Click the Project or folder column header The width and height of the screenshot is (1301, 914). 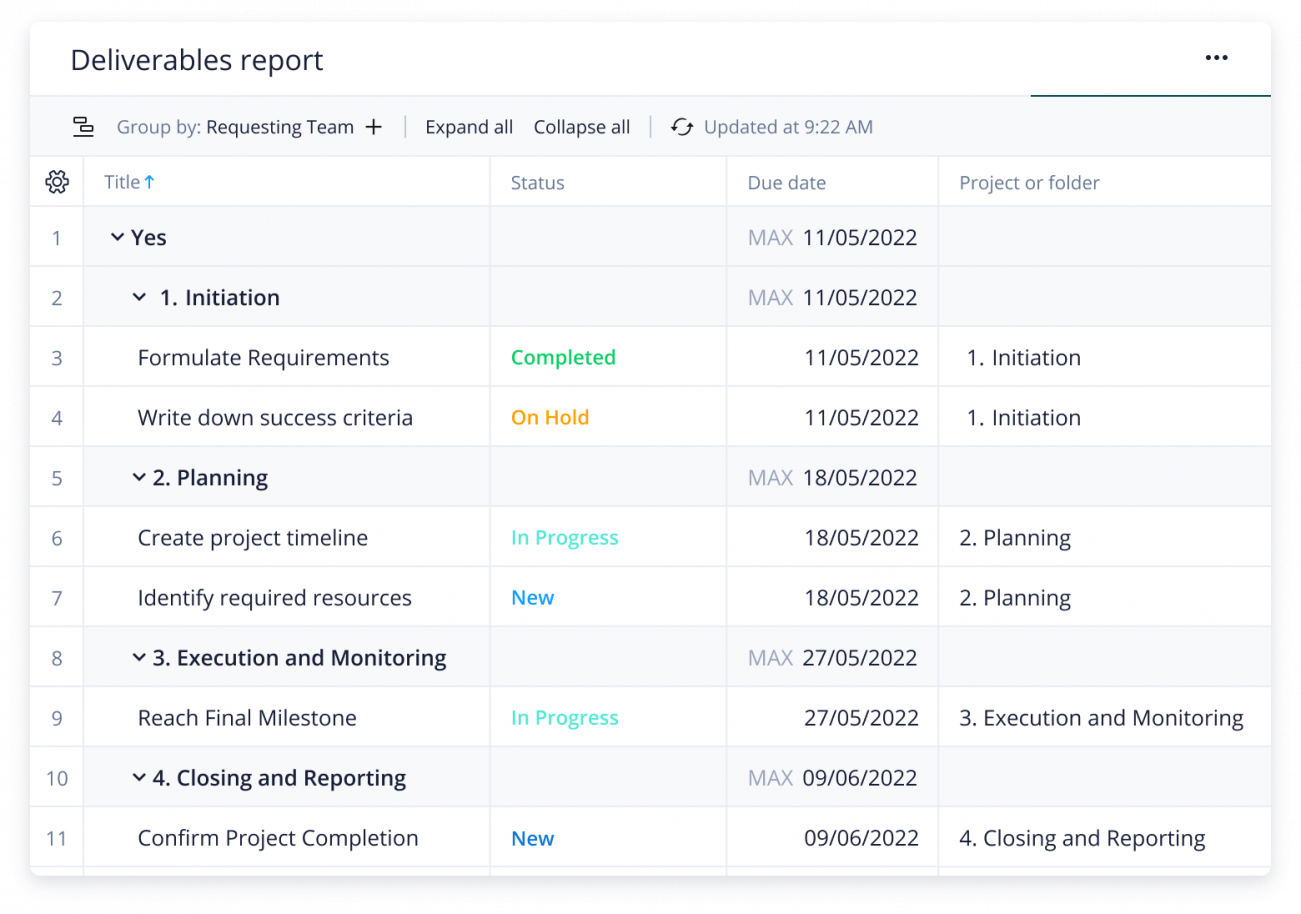[1029, 183]
